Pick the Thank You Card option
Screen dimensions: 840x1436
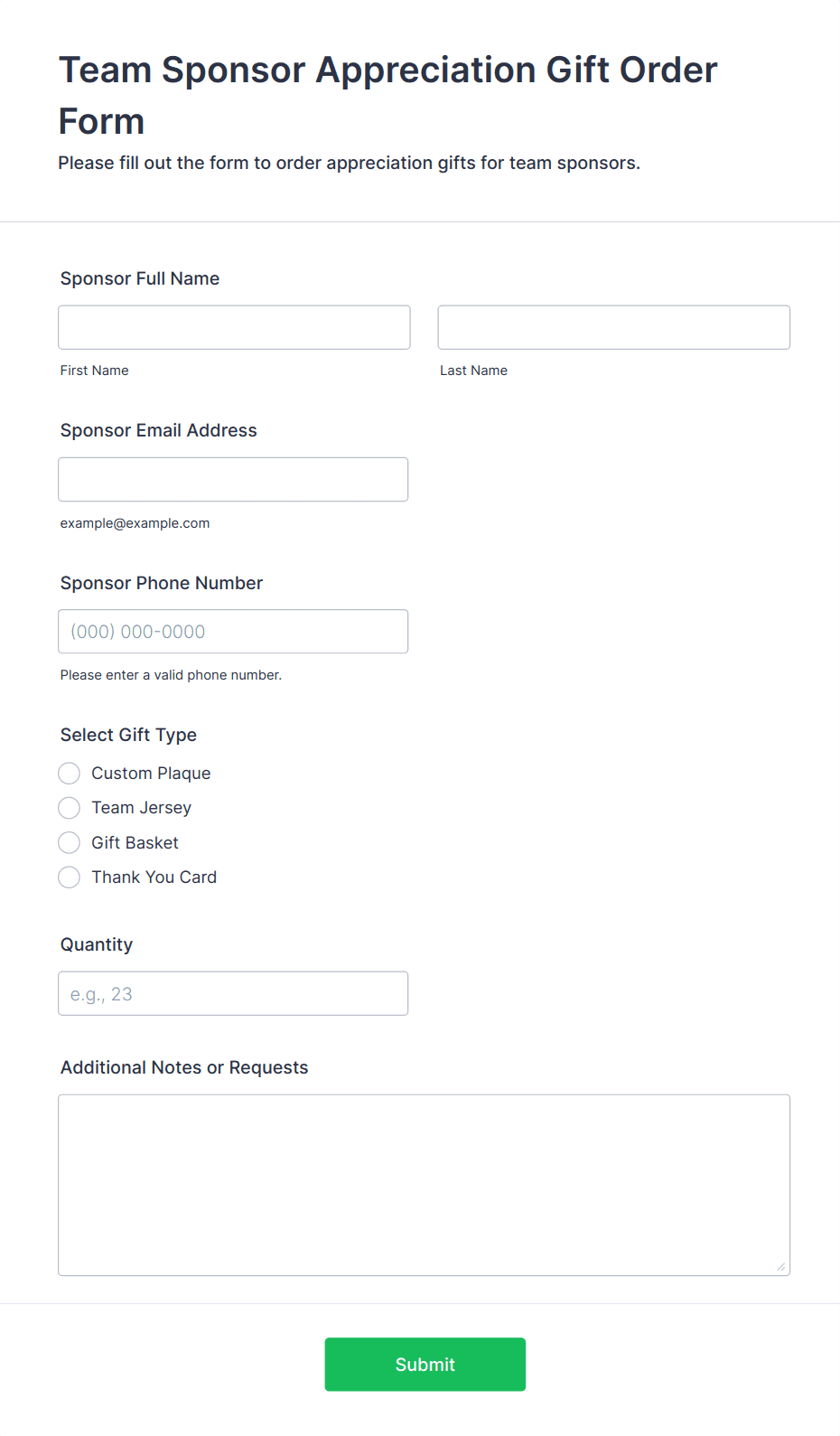pyautogui.click(x=70, y=878)
